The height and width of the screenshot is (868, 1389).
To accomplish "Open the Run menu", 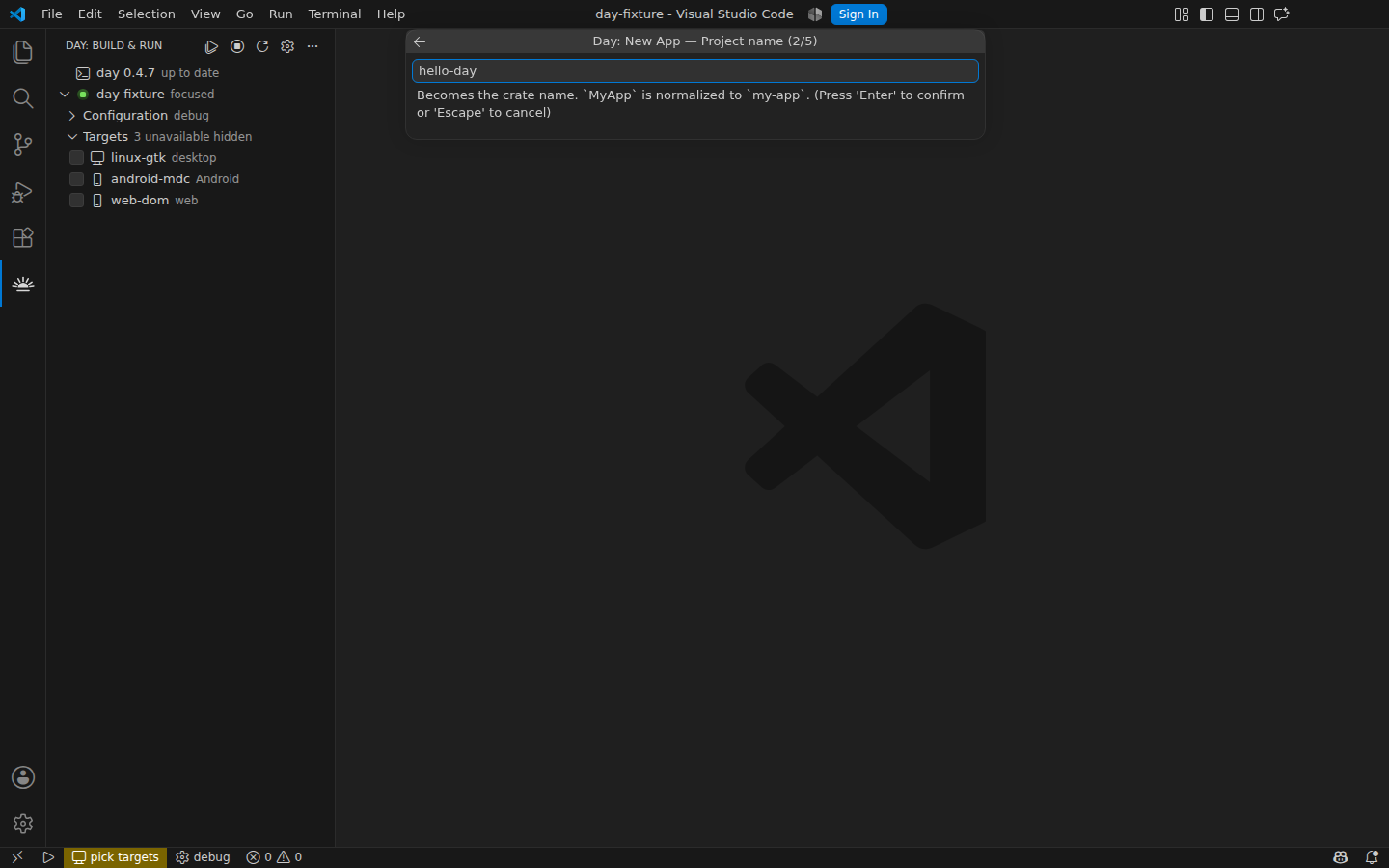I will click(x=281, y=14).
